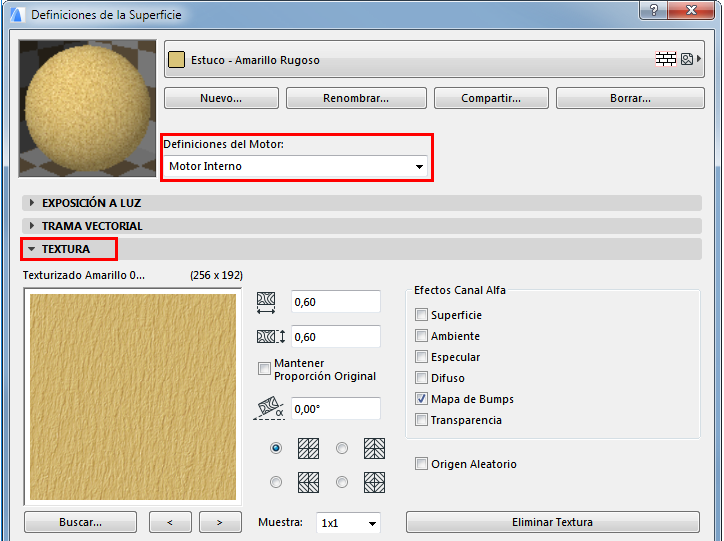Screen dimensions: 724x541
Task: Select the third tiling radio button
Action: tap(276, 482)
